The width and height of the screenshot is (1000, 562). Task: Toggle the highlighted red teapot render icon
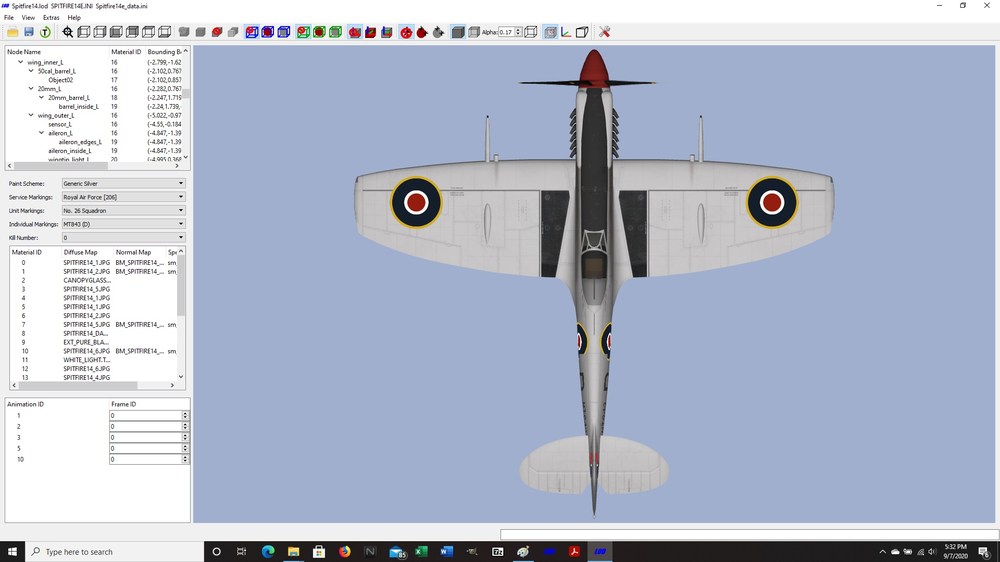tap(355, 32)
